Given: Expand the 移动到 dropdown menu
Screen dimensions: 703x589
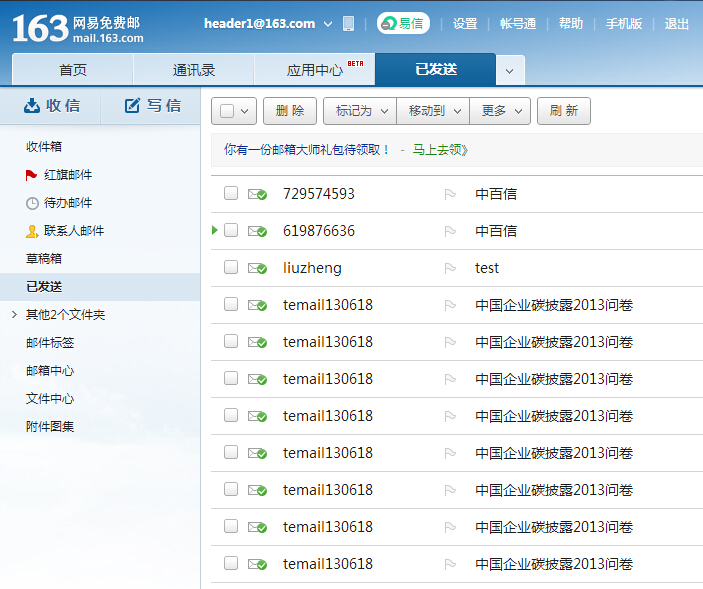Looking at the screenshot, I should (433, 111).
